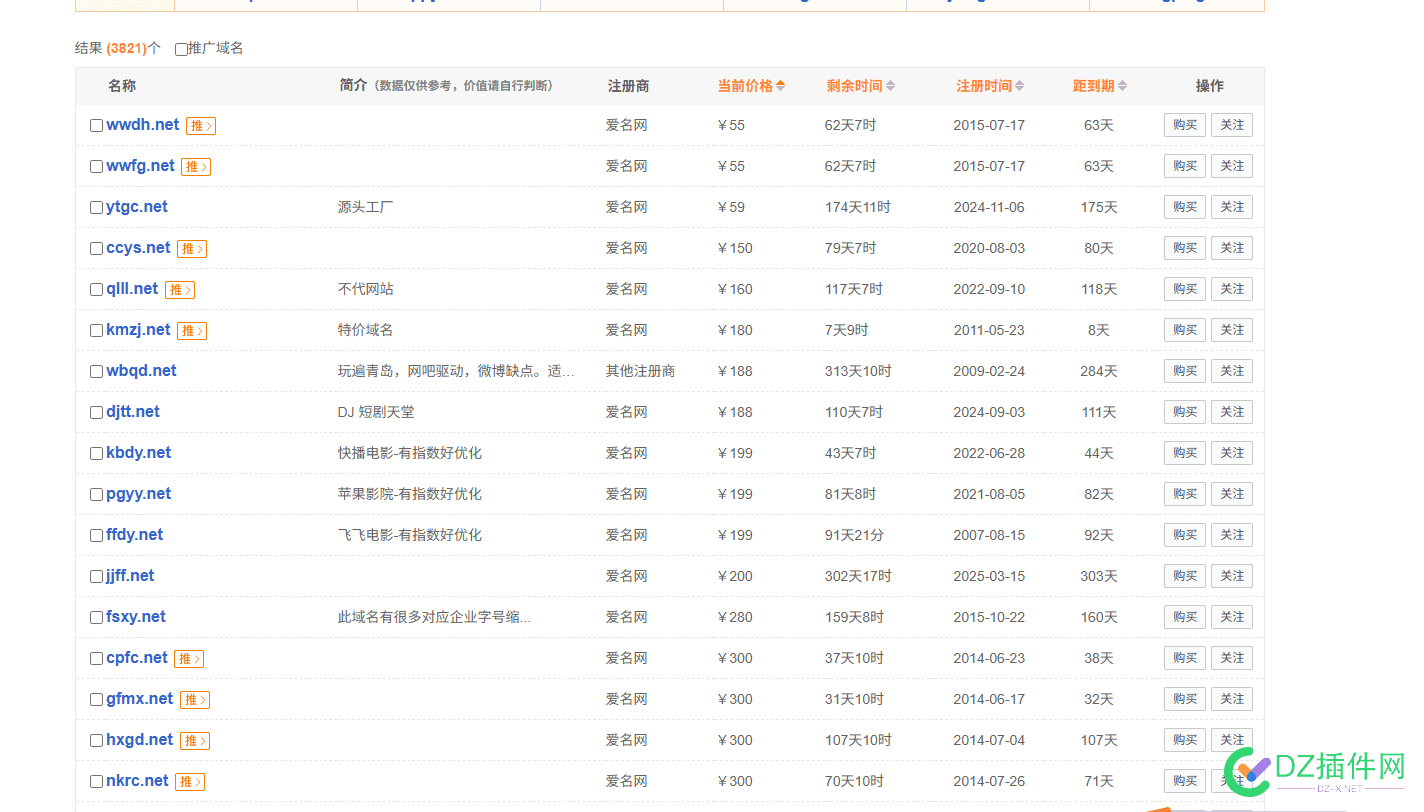The width and height of the screenshot is (1424, 812).
Task: Open the wwdh.net domain link
Action: (x=143, y=125)
